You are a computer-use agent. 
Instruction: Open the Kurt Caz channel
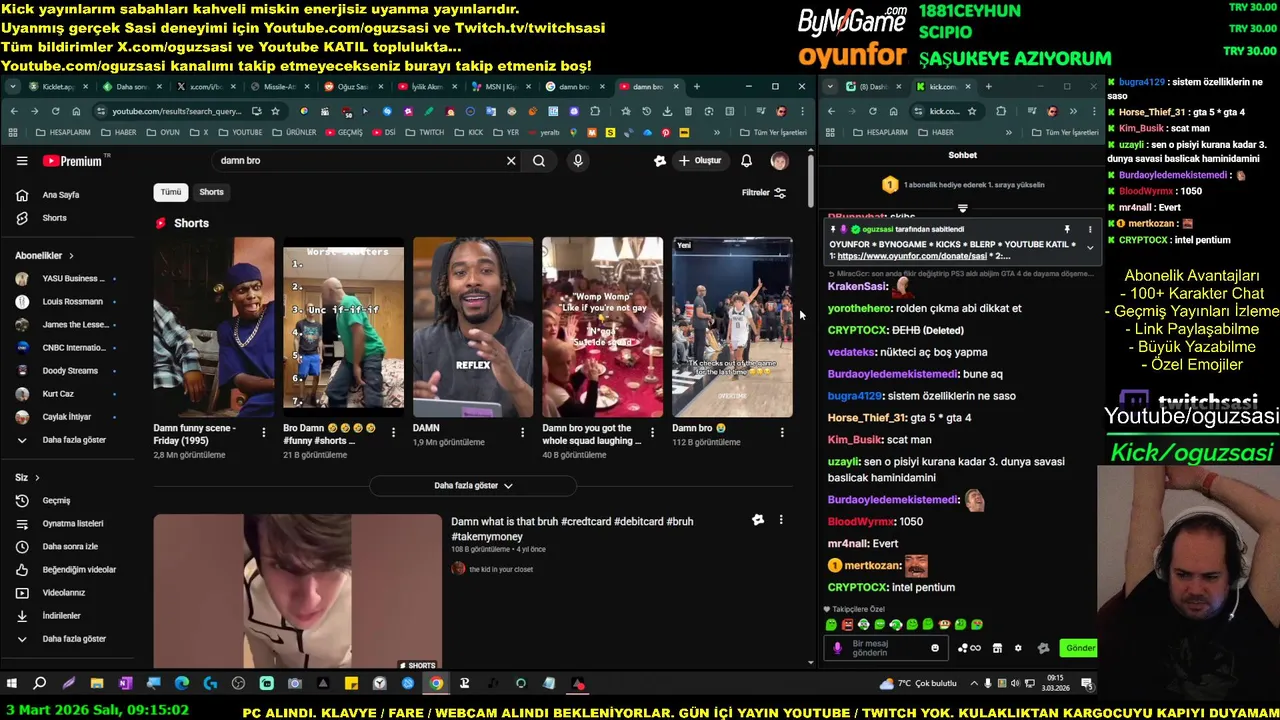point(58,394)
